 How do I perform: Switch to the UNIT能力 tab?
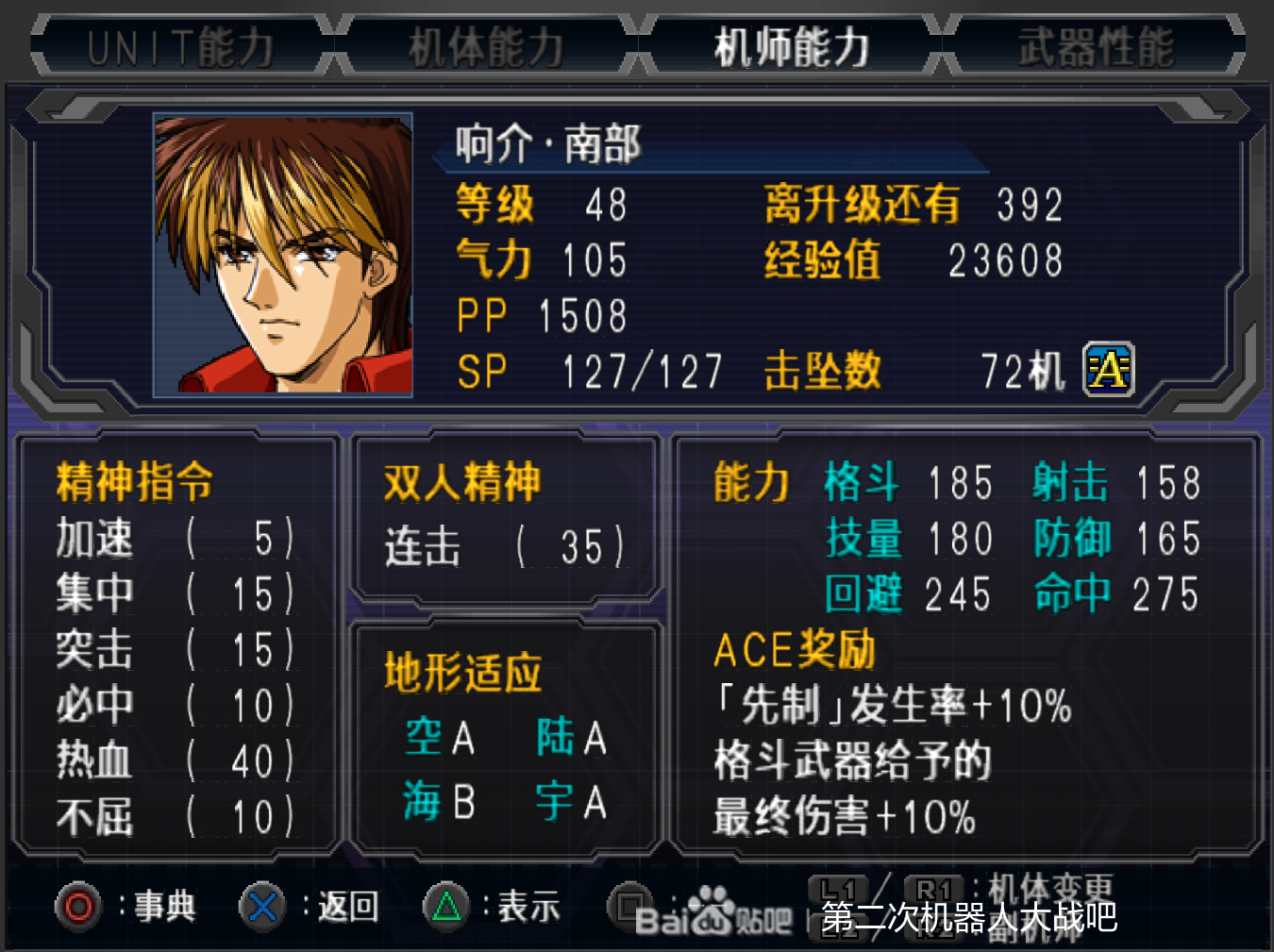(x=180, y=46)
